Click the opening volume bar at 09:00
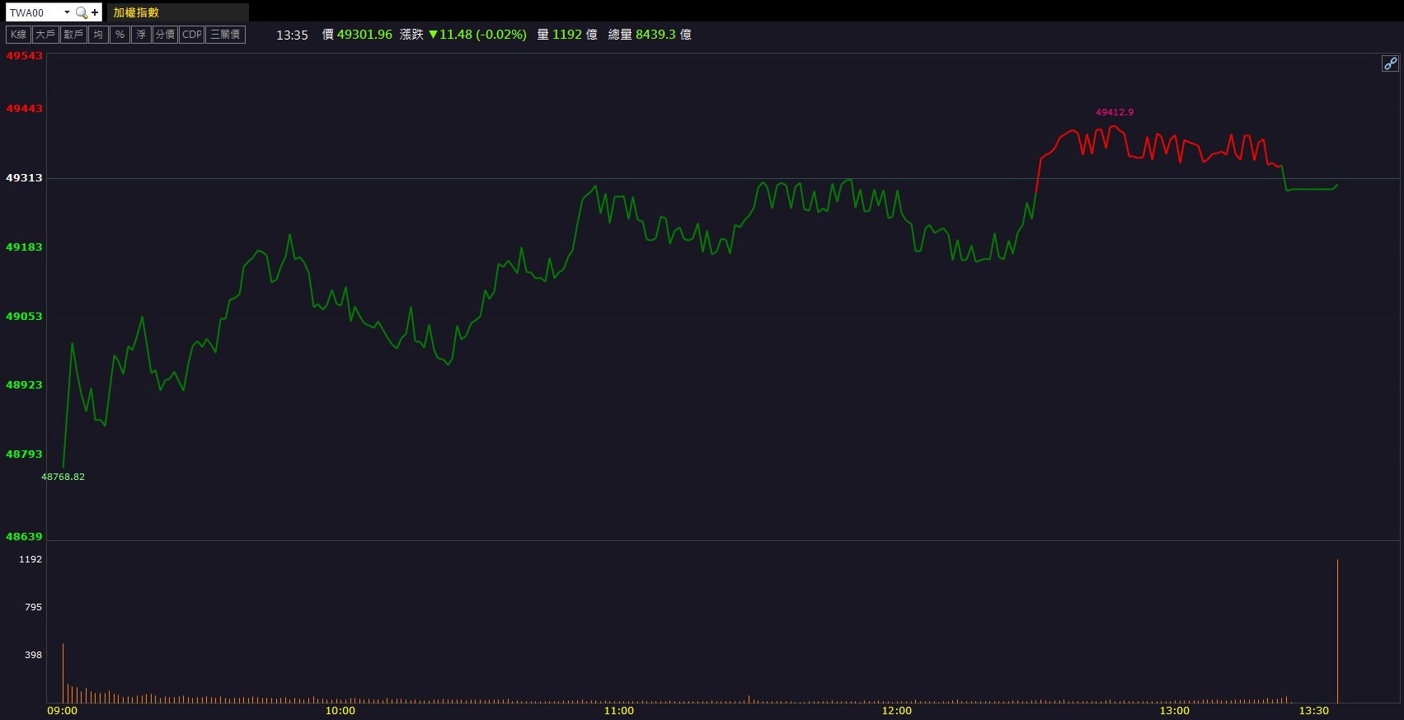The width and height of the screenshot is (1404, 720). coord(63,673)
